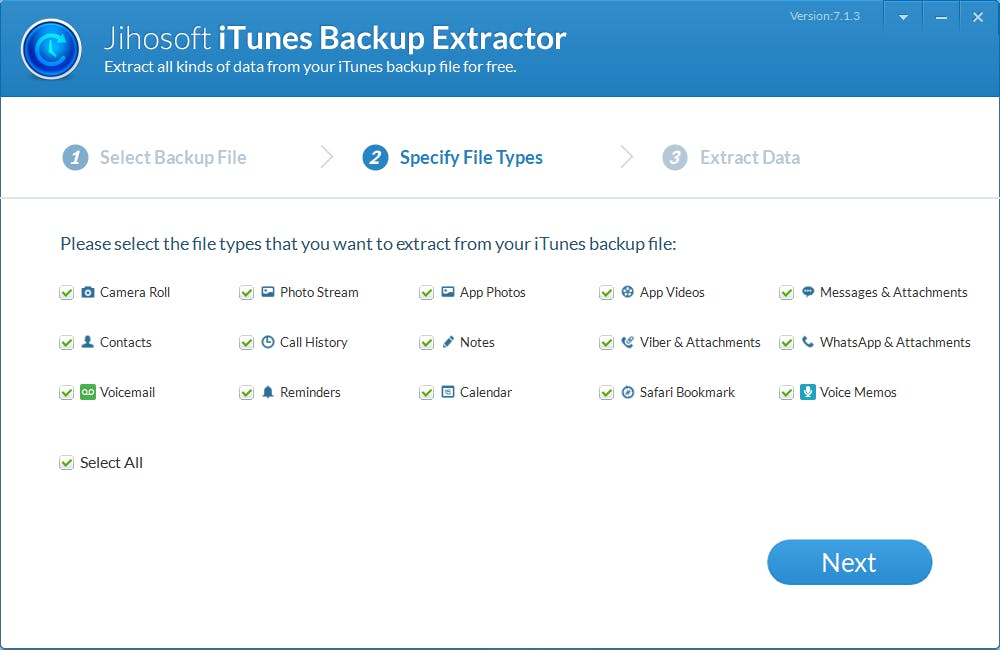Go to step 3 Extract Data
This screenshot has width=1000, height=650.
[731, 157]
